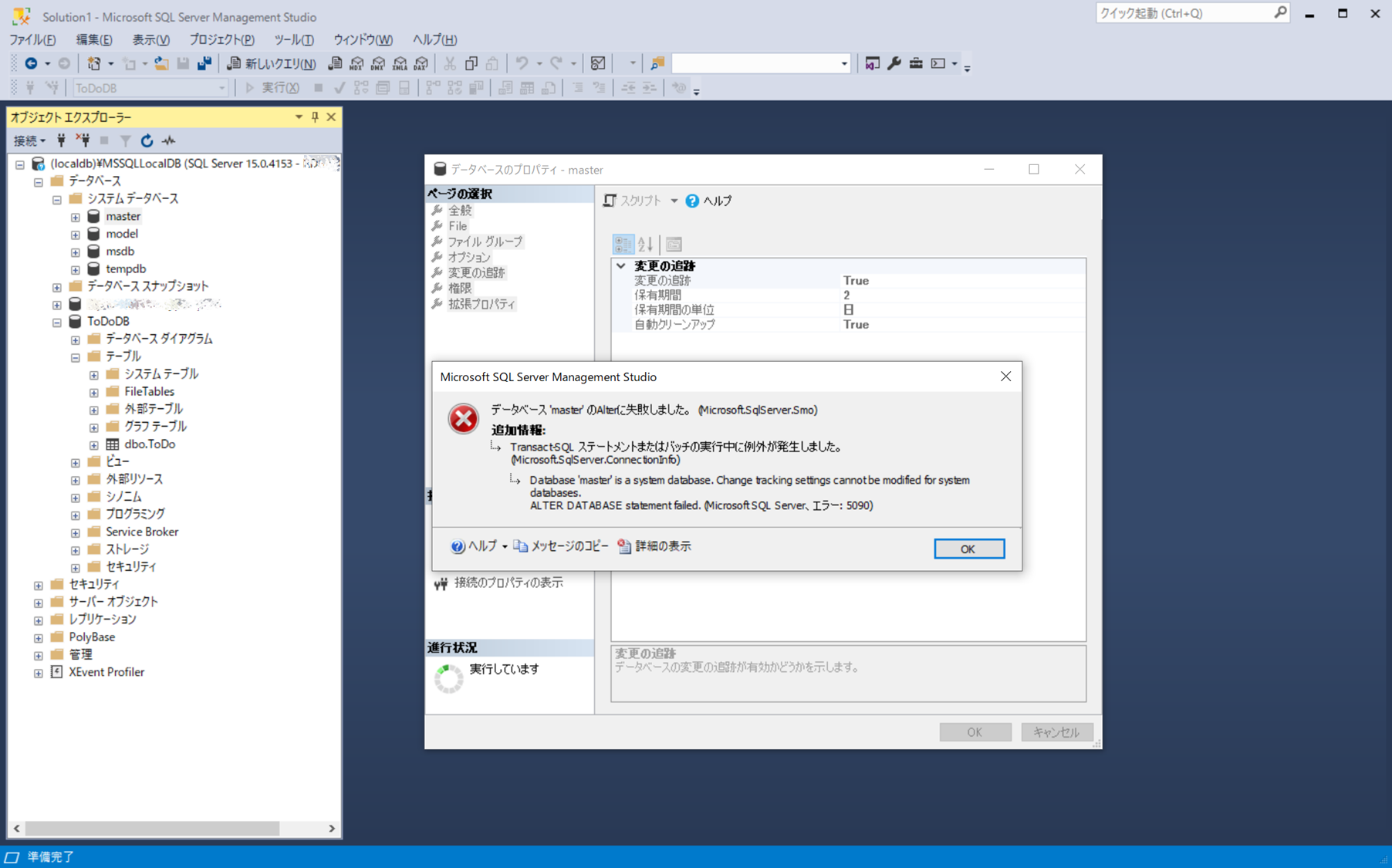Image resolution: width=1392 pixels, height=868 pixels.
Task: Open the ウィンドウ(W) menu
Action: (363, 39)
